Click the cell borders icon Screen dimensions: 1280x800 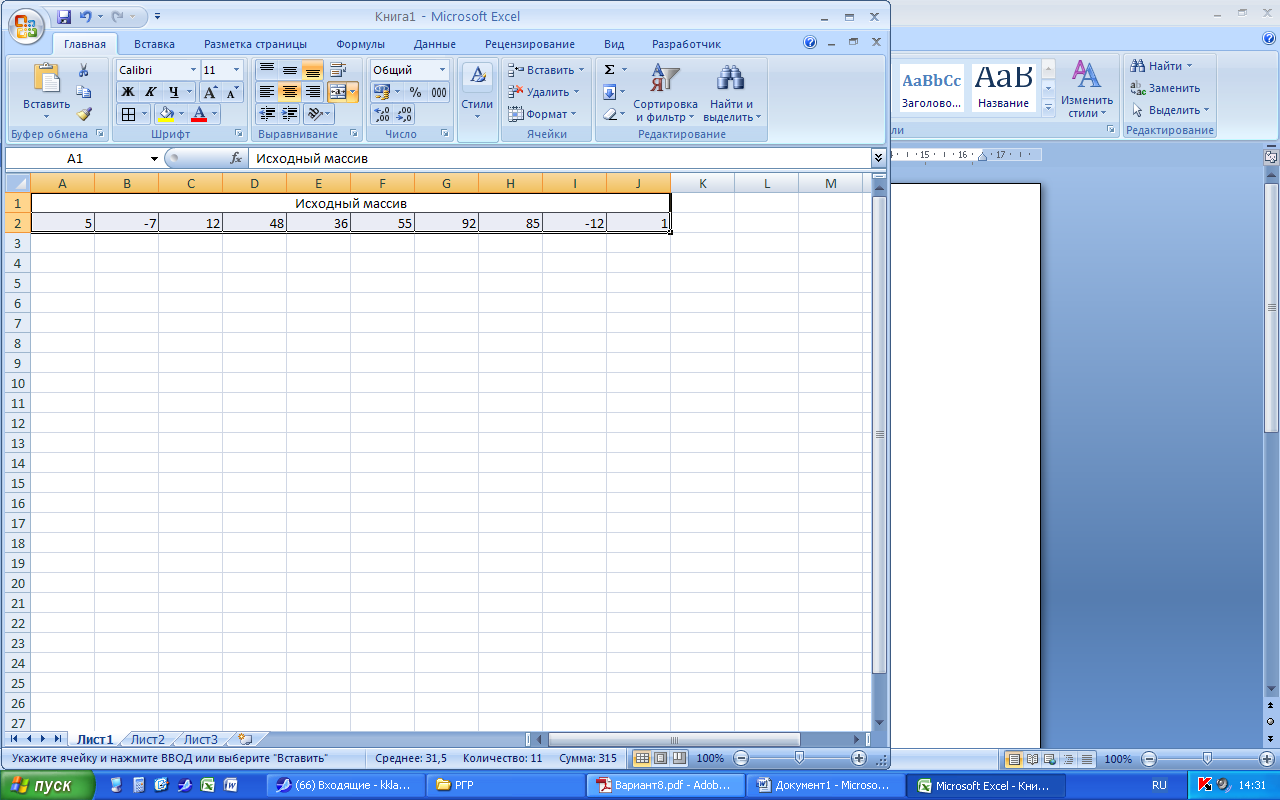[x=128, y=114]
